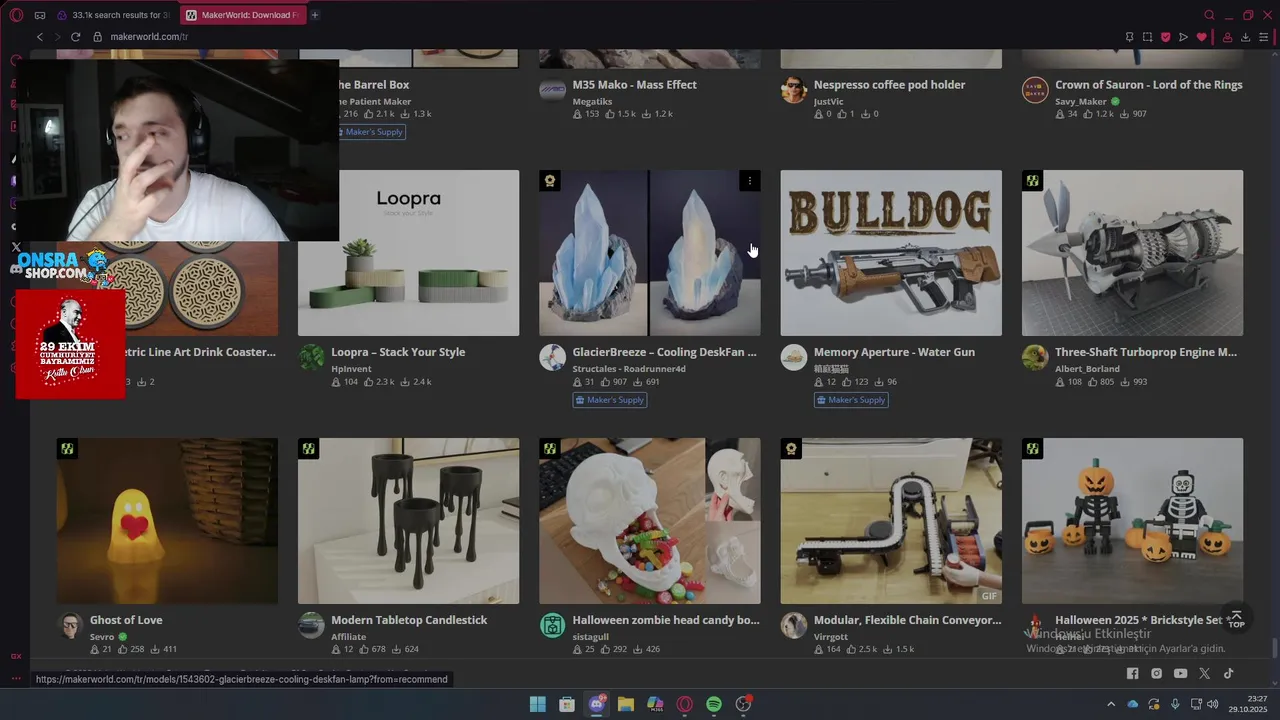The height and width of the screenshot is (720, 1280).
Task: Click badge icon on Chain Conveyor thumbnail
Action: pyautogui.click(x=791, y=449)
